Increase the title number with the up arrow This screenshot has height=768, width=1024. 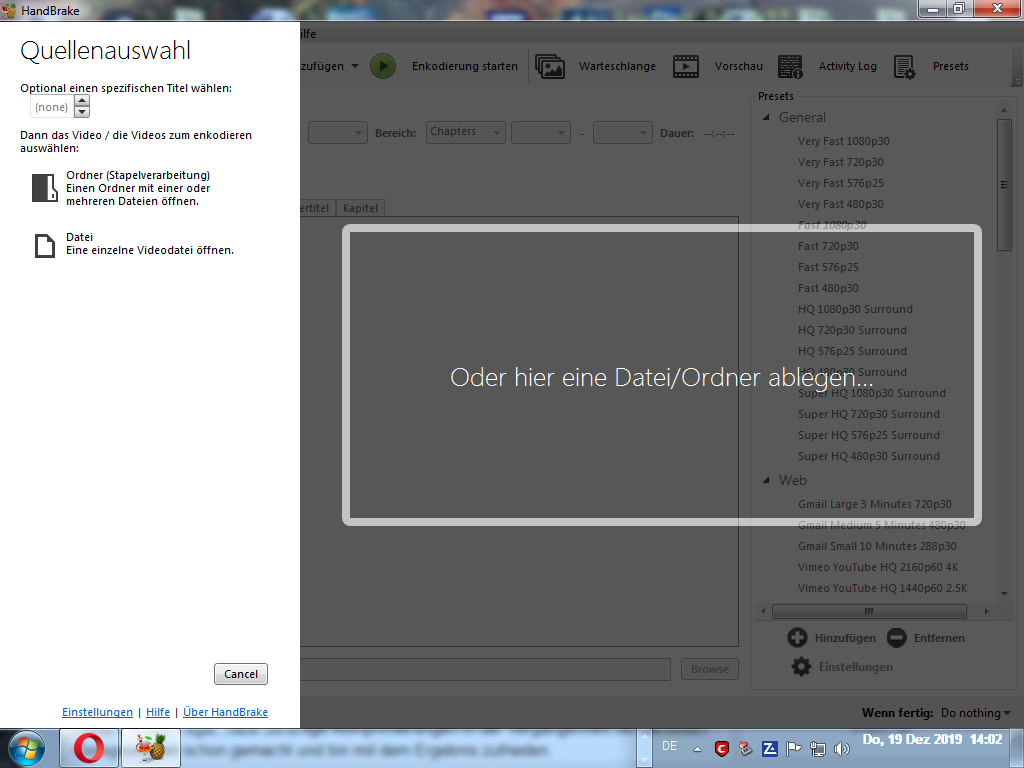point(82,101)
